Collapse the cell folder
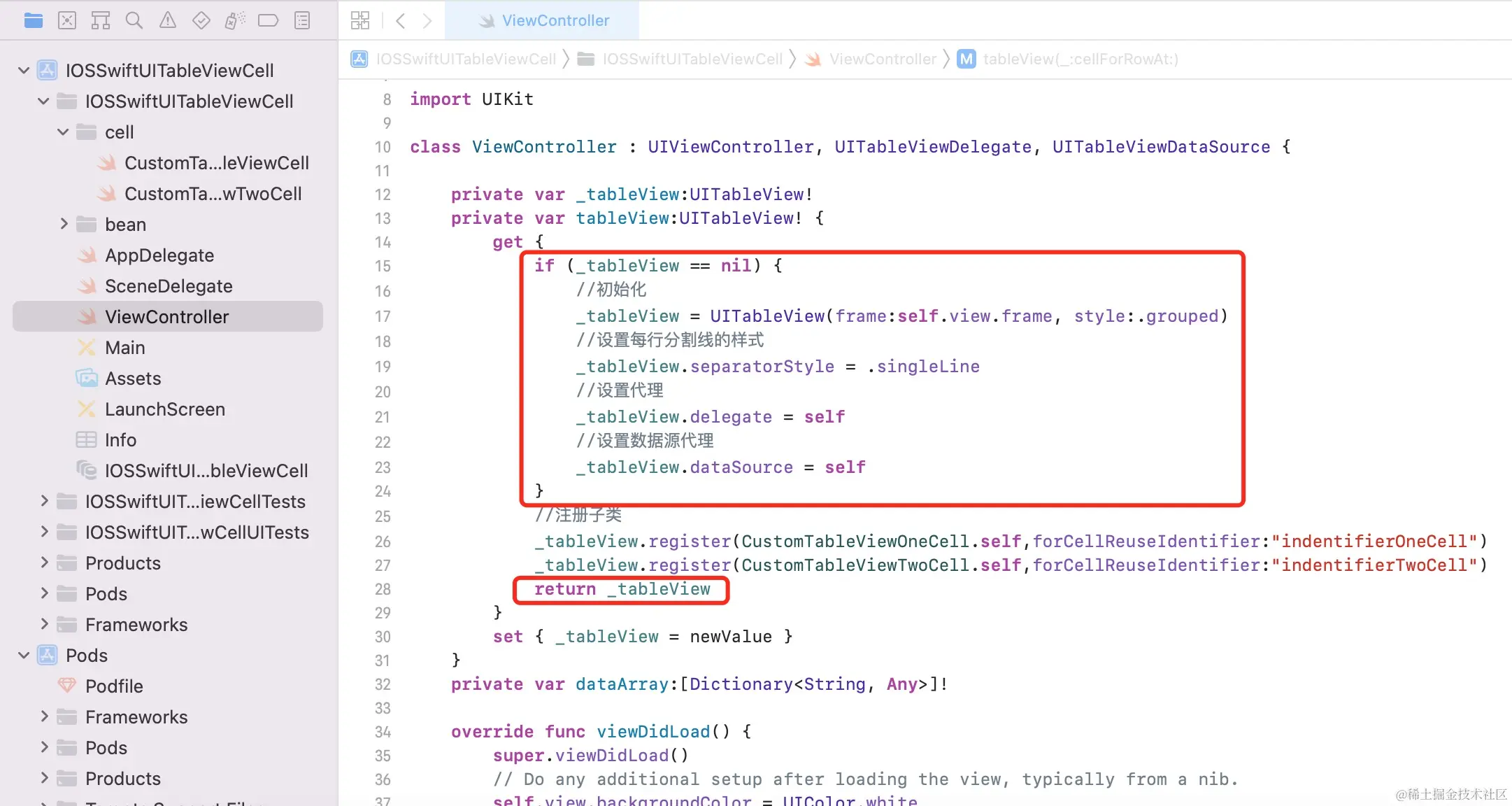 click(x=63, y=132)
